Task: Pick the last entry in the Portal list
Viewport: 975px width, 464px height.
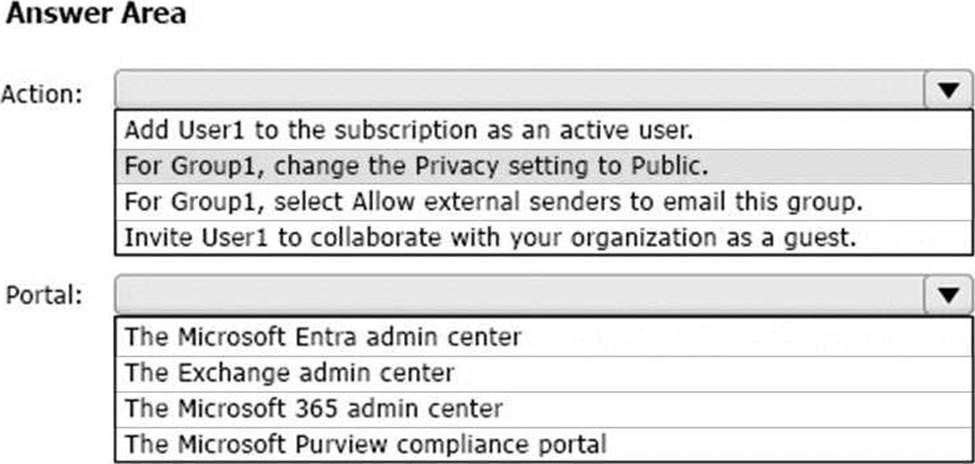Action: coord(543,444)
